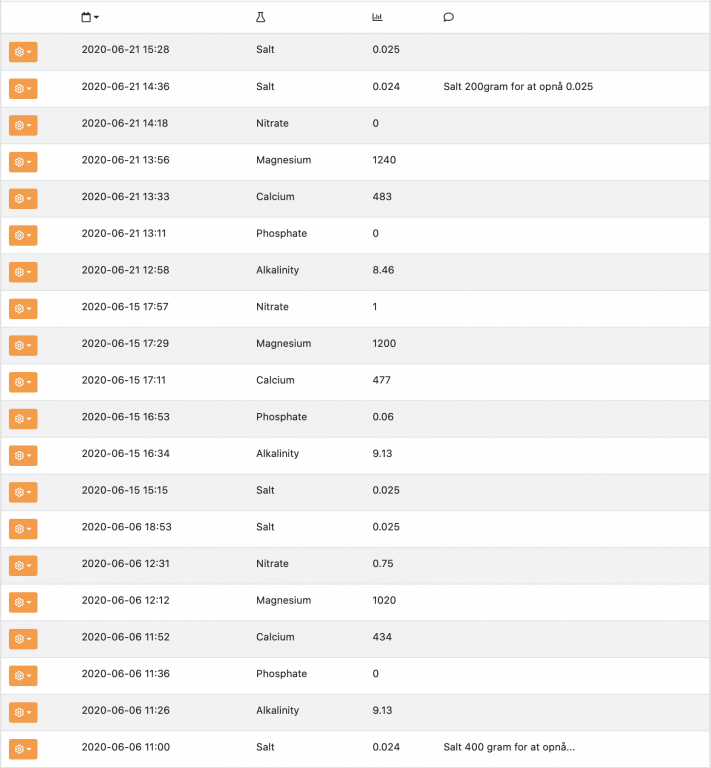Click gear button for 2020-06-06 18:53 Salt row
Image resolution: width=711 pixels, height=768 pixels.
pyautogui.click(x=23, y=529)
